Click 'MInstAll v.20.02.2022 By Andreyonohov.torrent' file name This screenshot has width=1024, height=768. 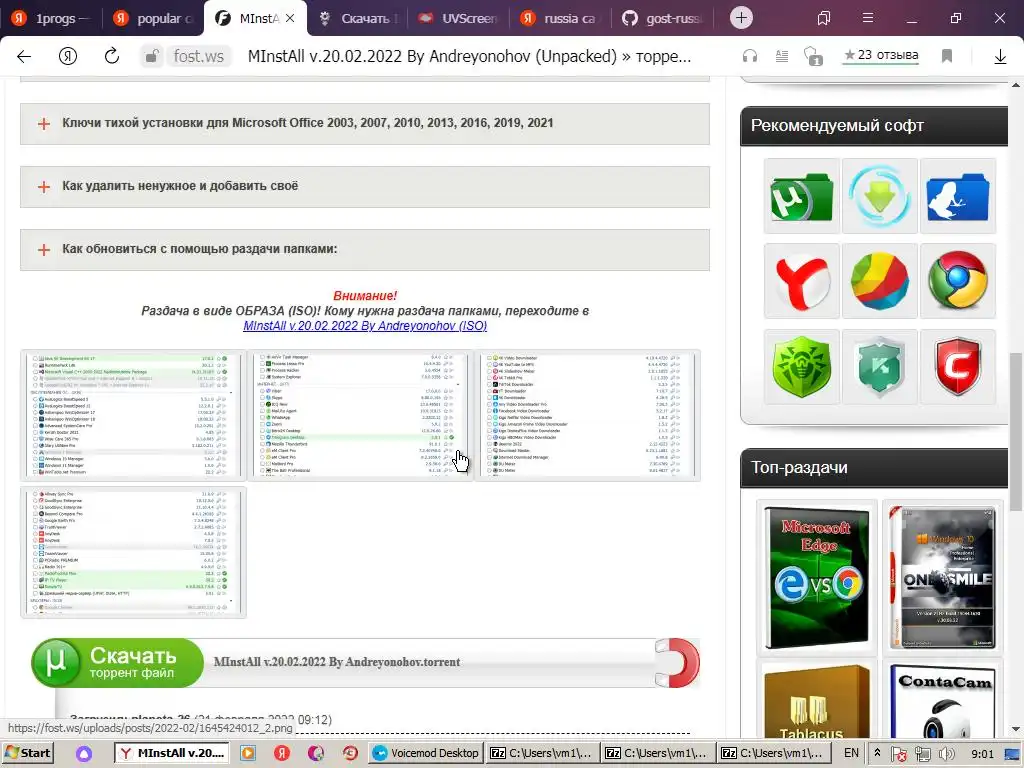[337, 662]
